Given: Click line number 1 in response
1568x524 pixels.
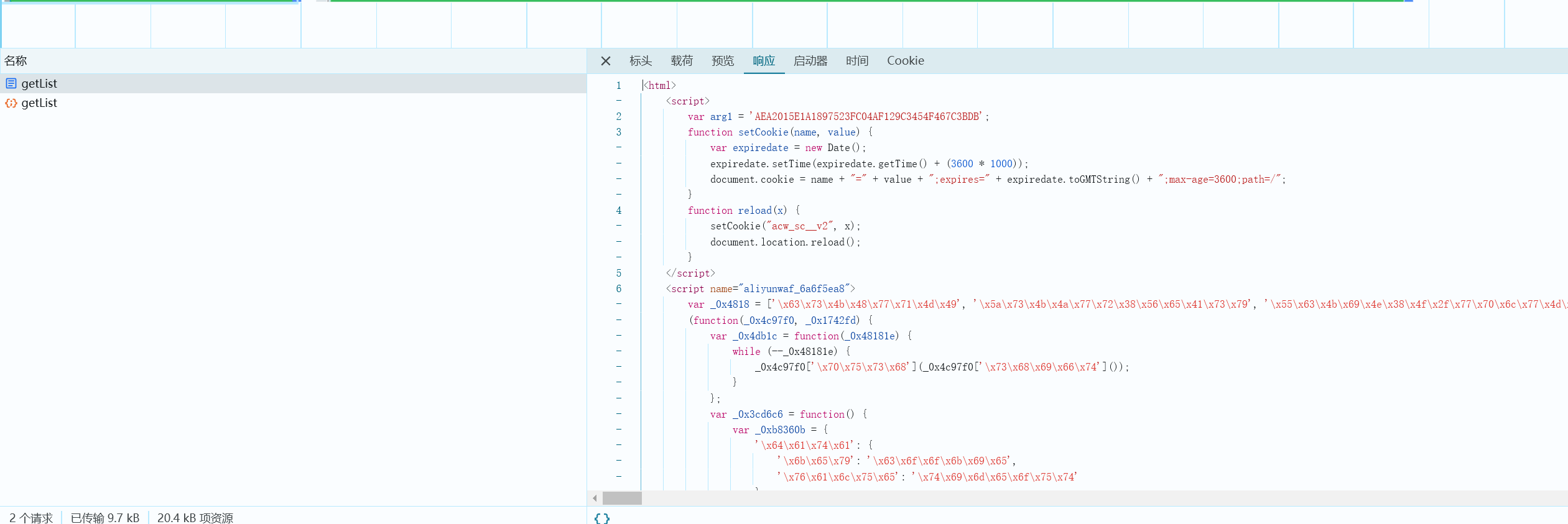Looking at the screenshot, I should click(x=618, y=86).
